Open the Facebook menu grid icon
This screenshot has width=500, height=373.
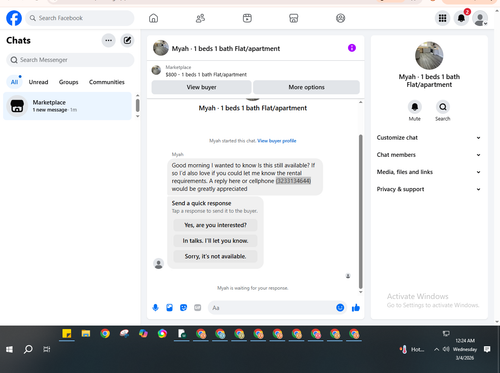442,18
